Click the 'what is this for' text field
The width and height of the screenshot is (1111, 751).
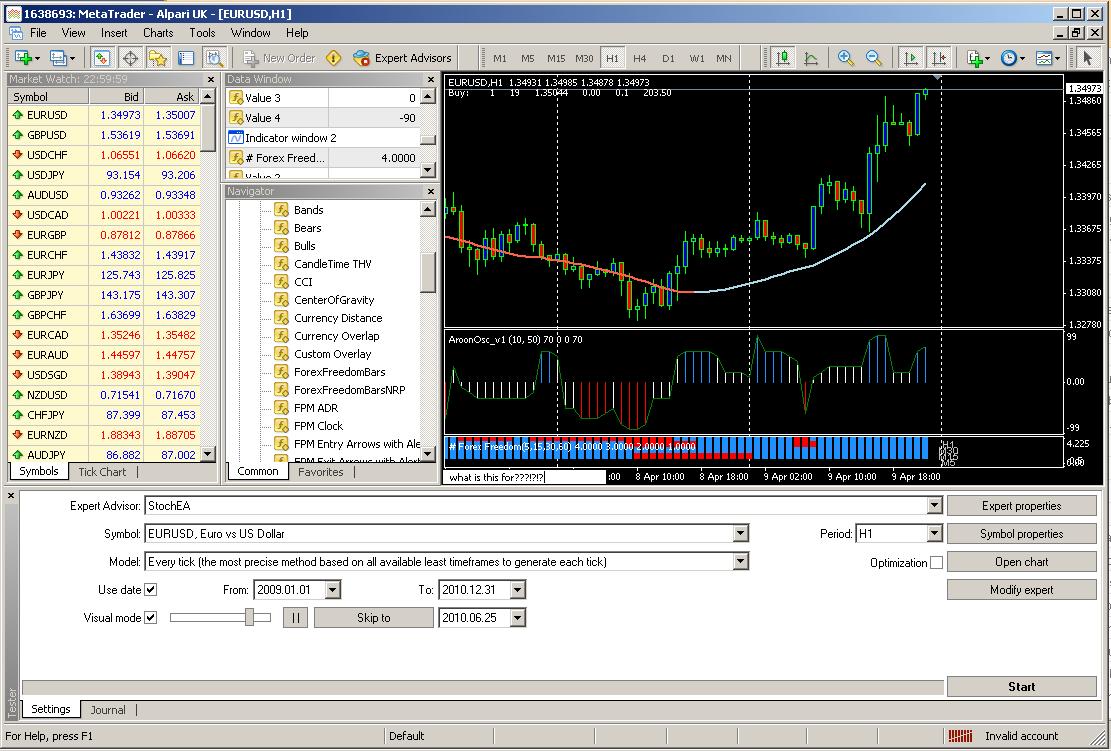coord(526,478)
